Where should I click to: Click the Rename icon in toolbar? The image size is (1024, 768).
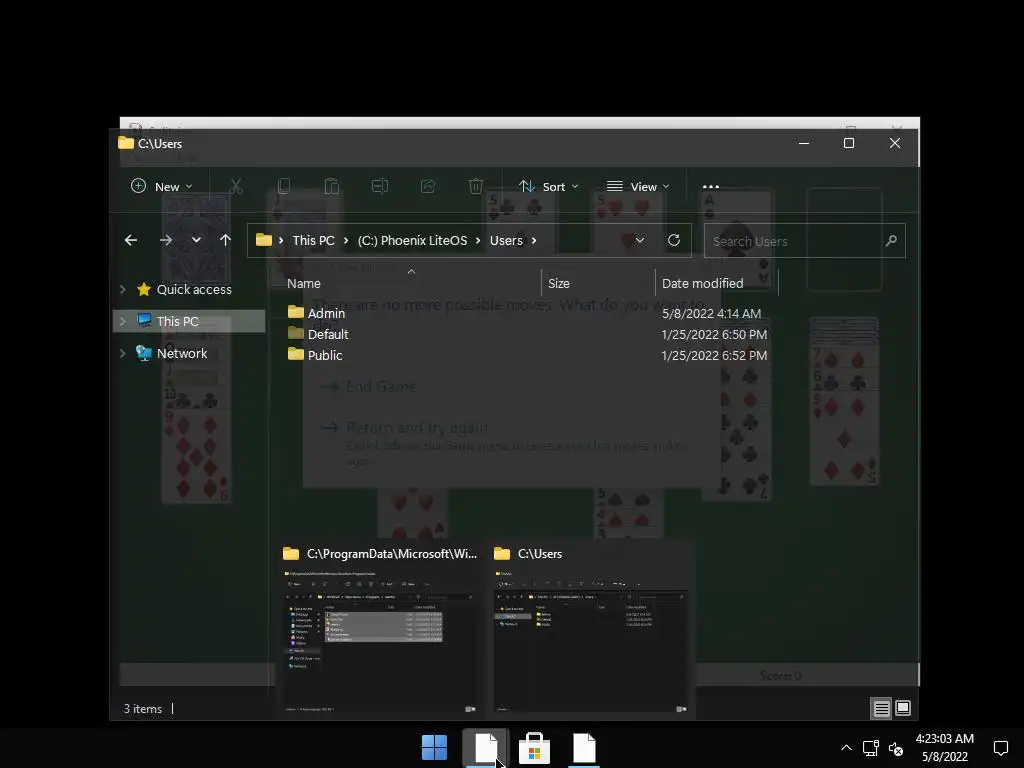(x=380, y=187)
